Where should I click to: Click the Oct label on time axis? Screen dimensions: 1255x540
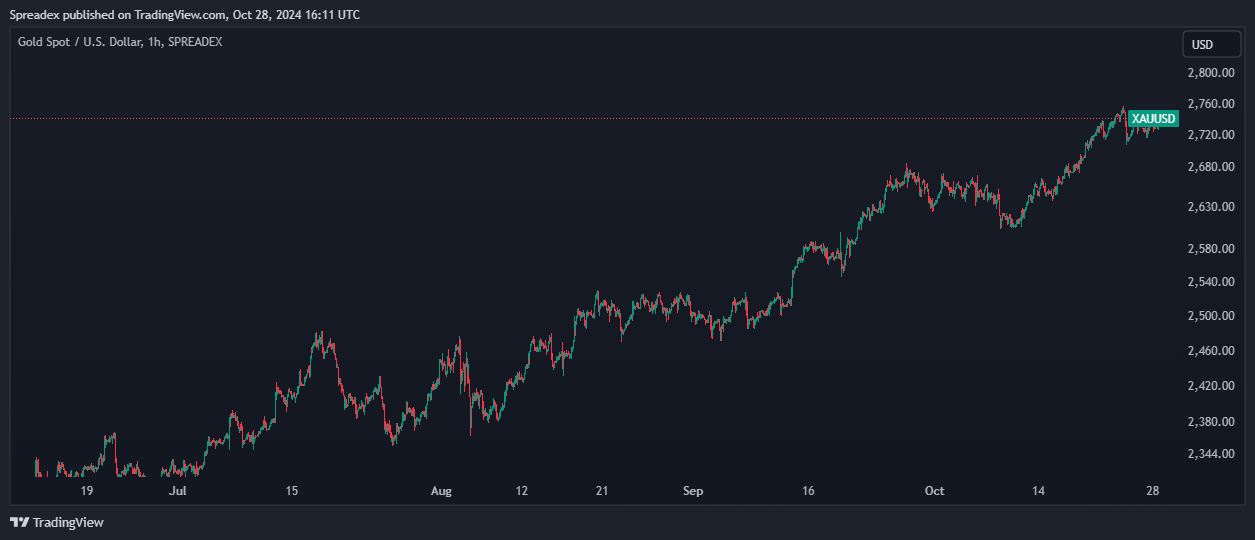coord(934,491)
